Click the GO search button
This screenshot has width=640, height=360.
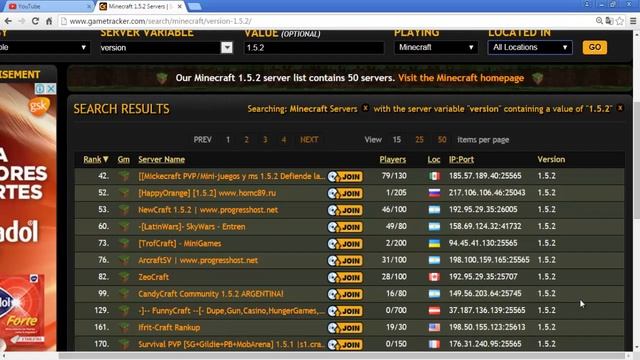coord(595,47)
